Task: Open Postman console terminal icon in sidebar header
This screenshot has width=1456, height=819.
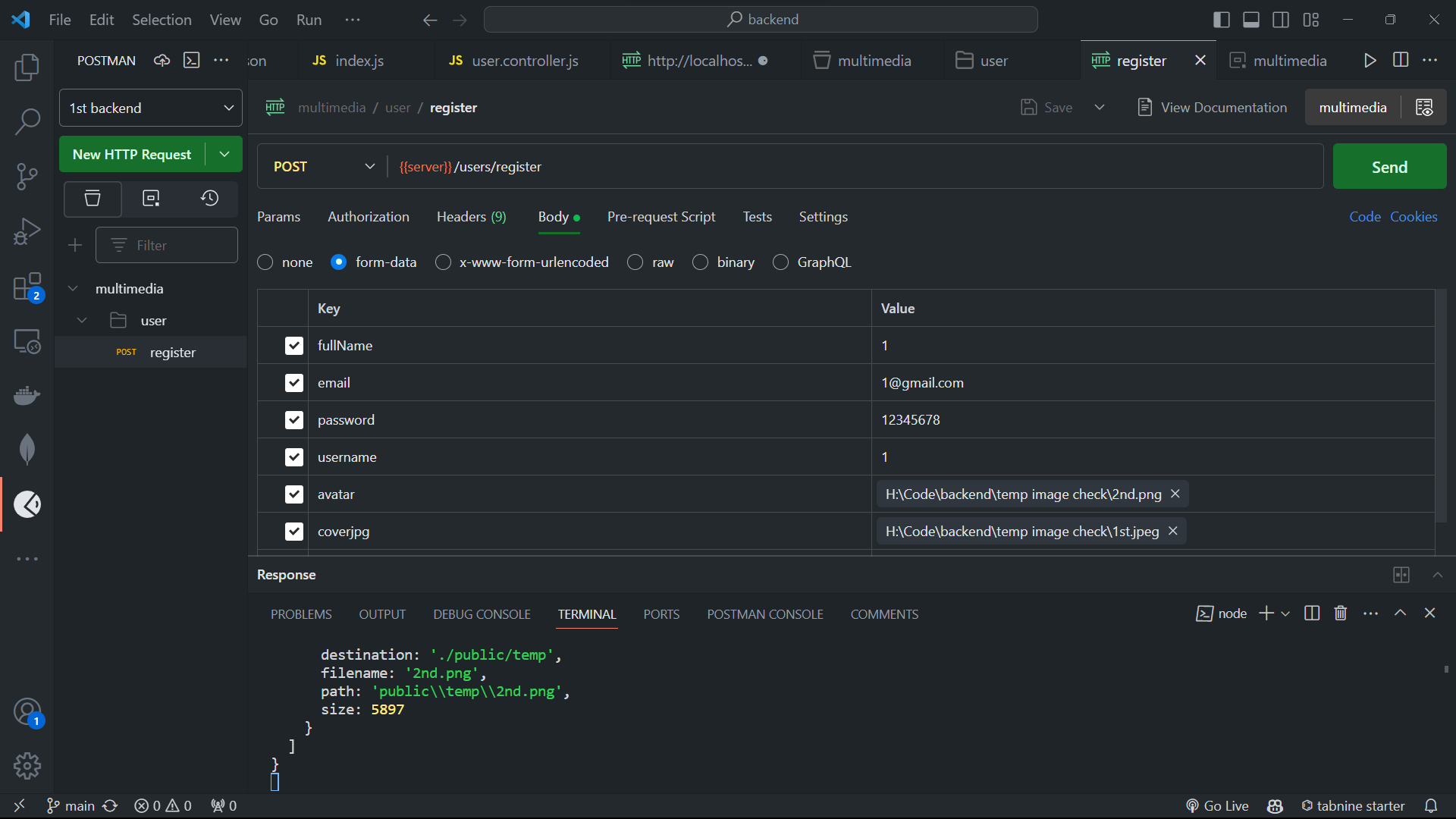Action: [192, 61]
